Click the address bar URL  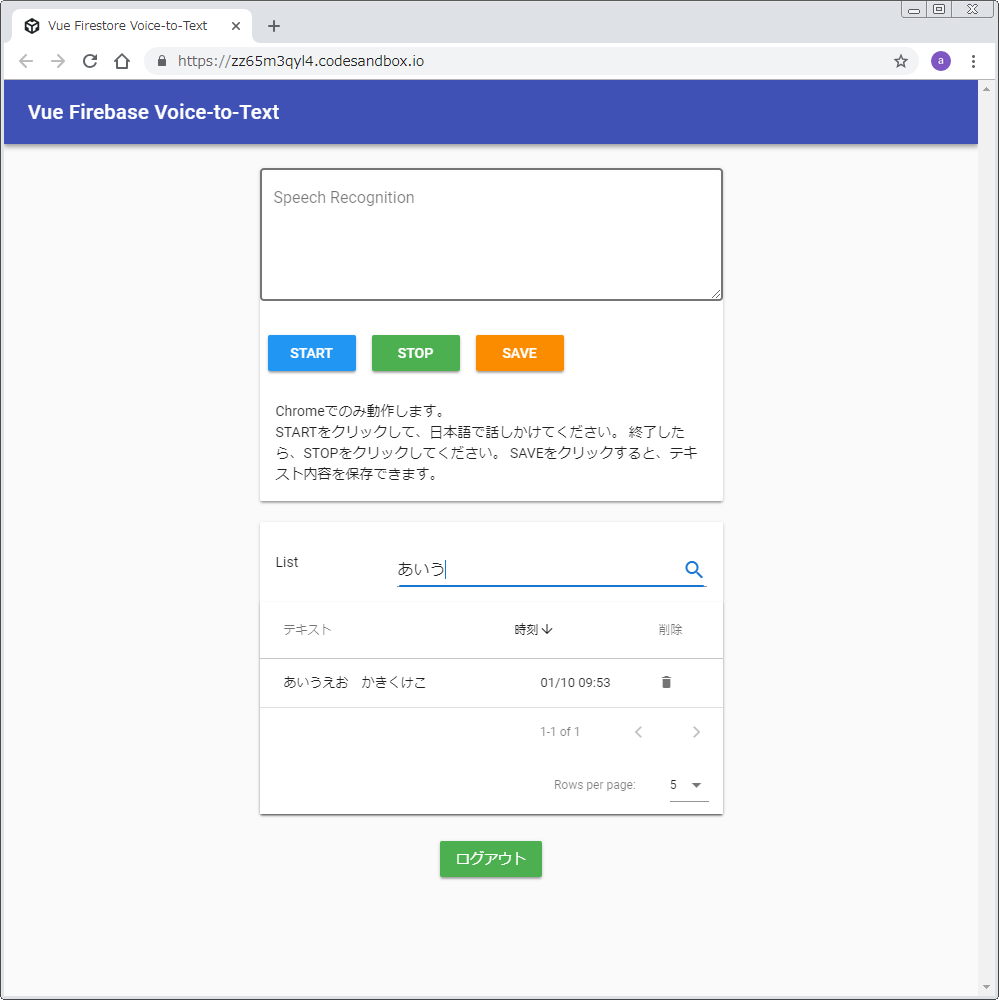coord(300,61)
